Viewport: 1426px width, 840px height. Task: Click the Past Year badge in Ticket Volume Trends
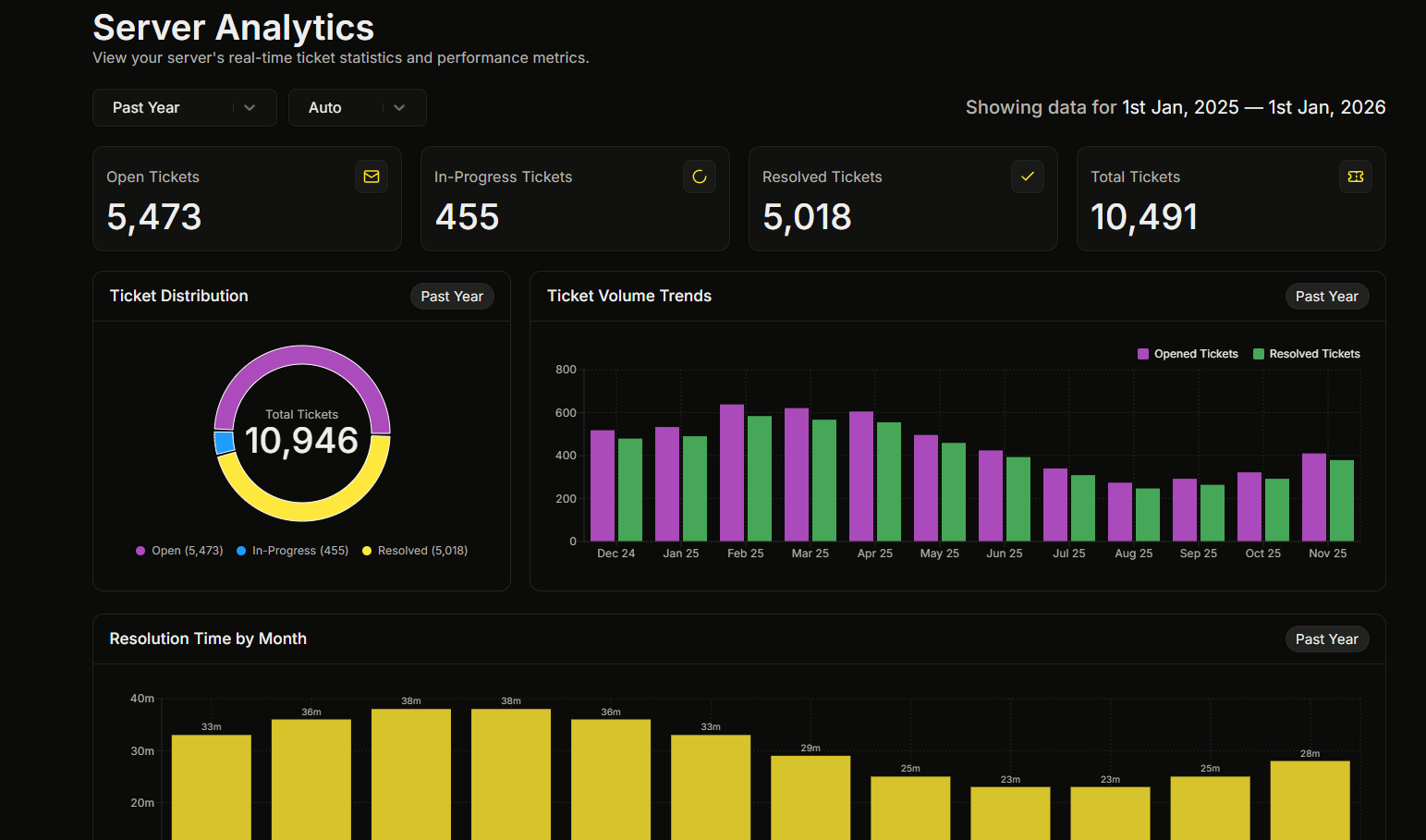[1327, 297]
